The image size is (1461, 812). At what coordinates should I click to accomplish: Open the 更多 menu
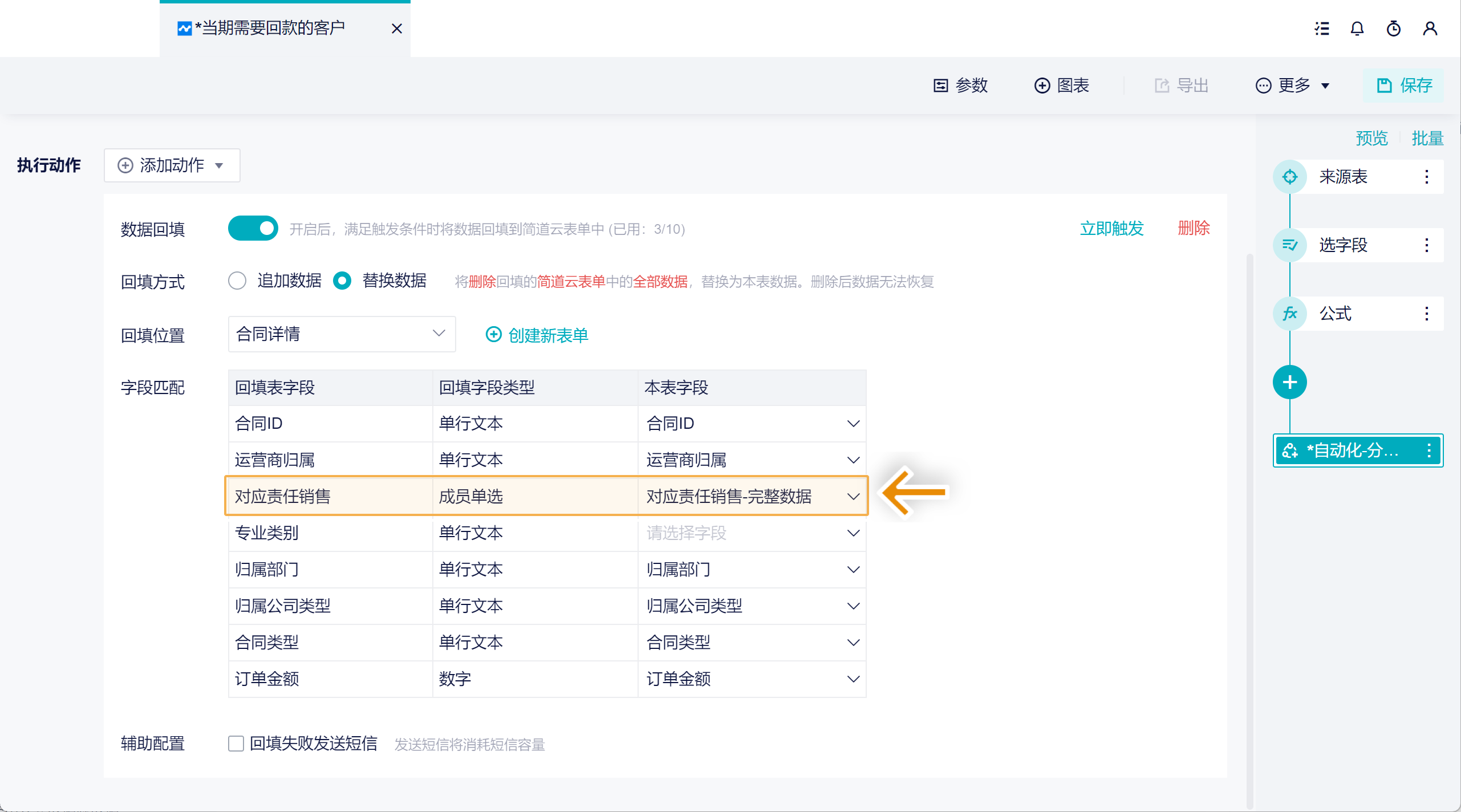point(1293,86)
